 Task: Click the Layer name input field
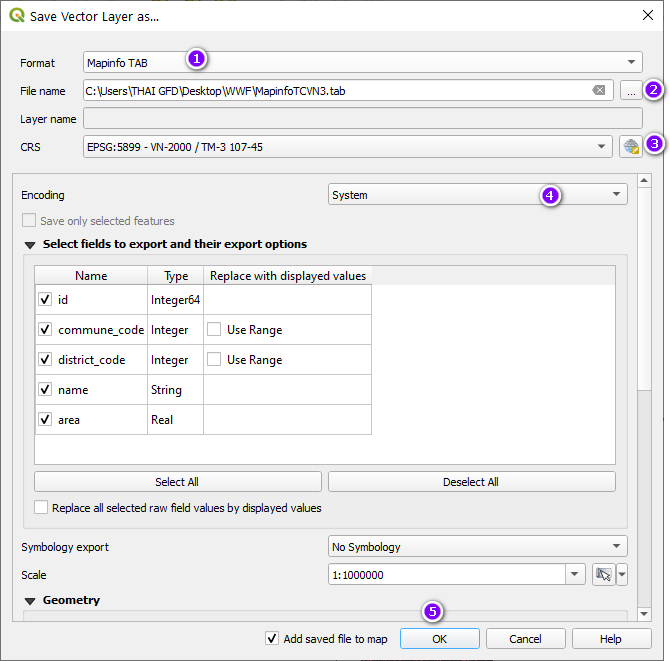pos(363,118)
